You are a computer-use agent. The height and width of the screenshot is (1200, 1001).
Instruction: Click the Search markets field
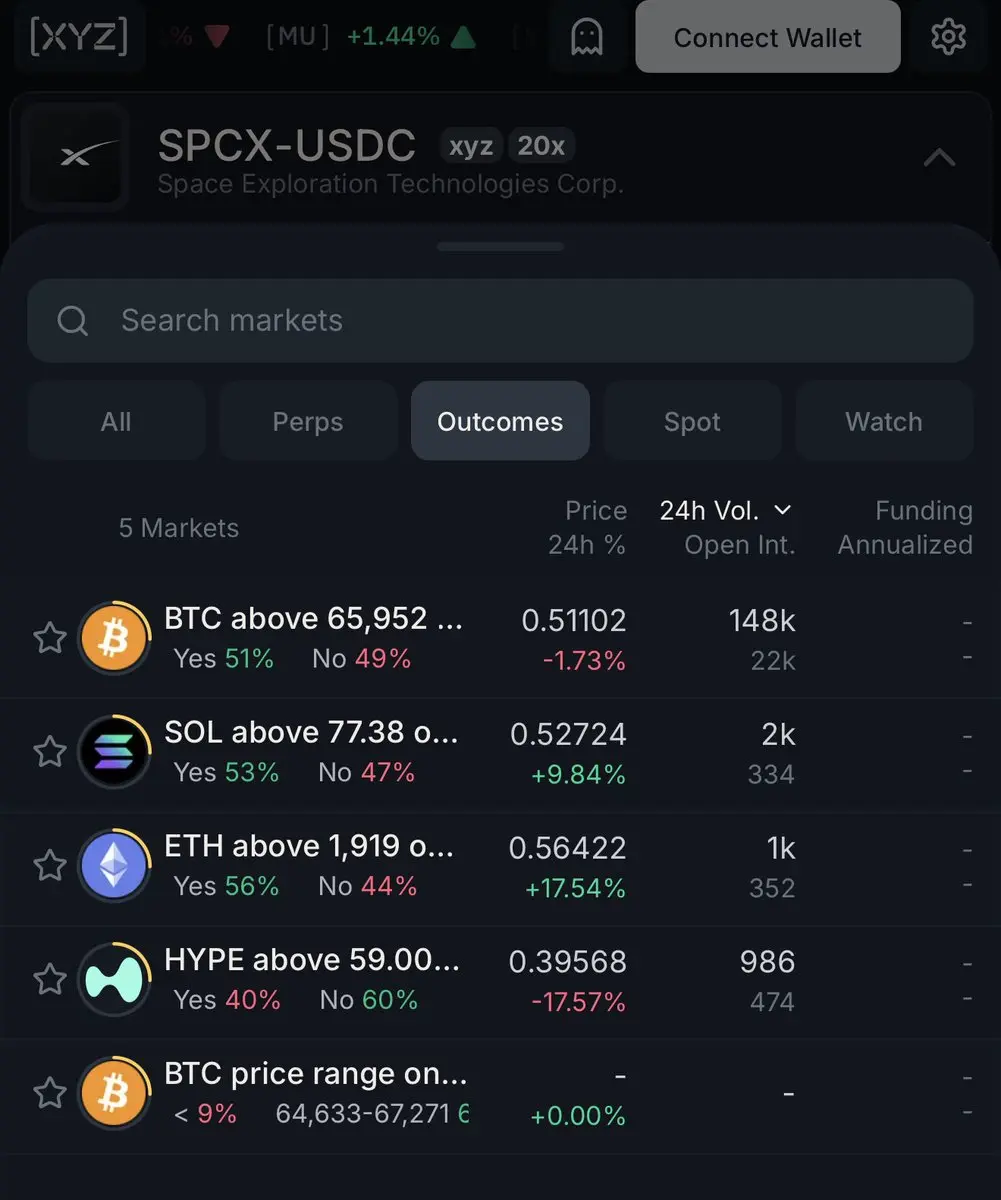[500, 320]
